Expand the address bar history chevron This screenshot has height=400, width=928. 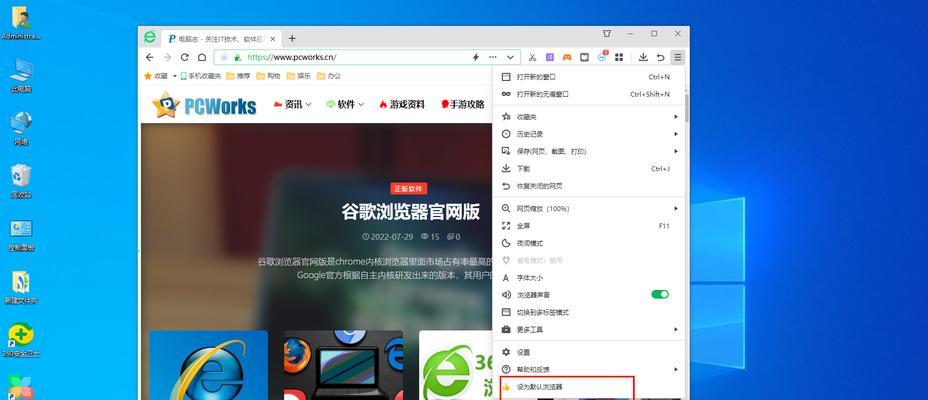[x=510, y=57]
